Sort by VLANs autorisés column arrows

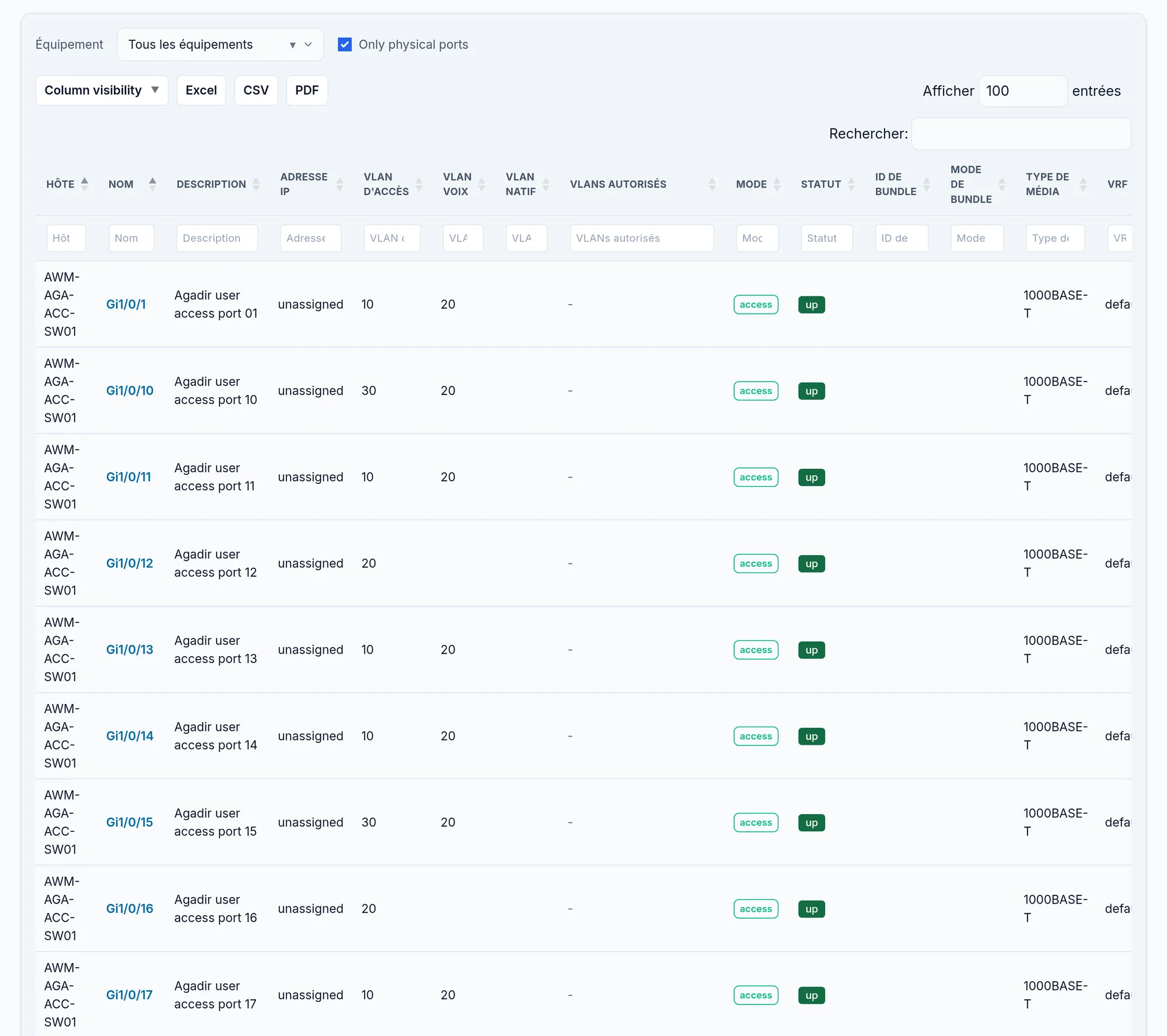coord(712,184)
